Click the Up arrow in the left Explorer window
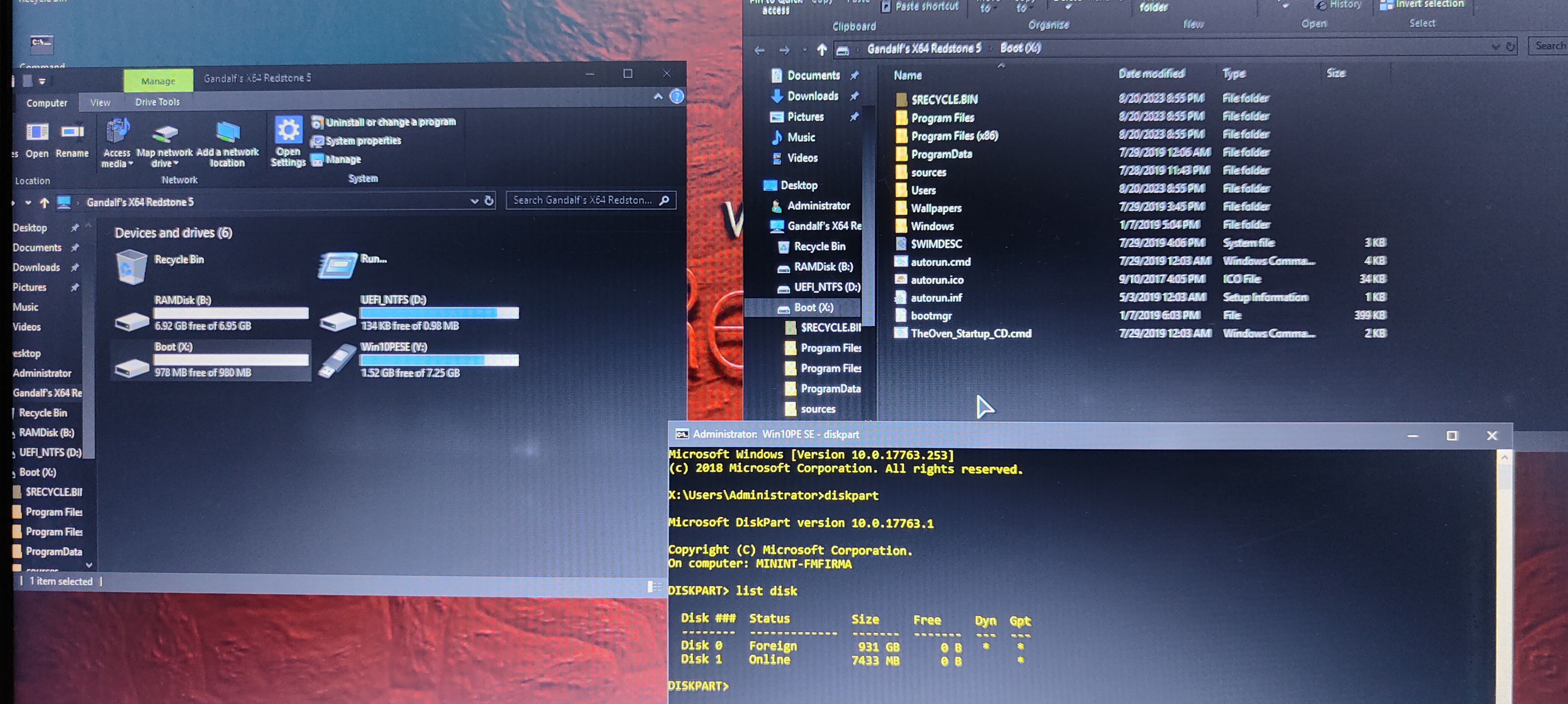The image size is (1568, 704). coord(44,202)
